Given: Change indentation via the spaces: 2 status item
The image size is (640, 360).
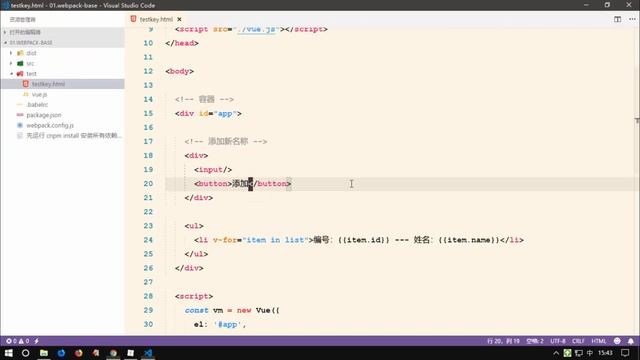Looking at the screenshot, I should pyautogui.click(x=535, y=341).
